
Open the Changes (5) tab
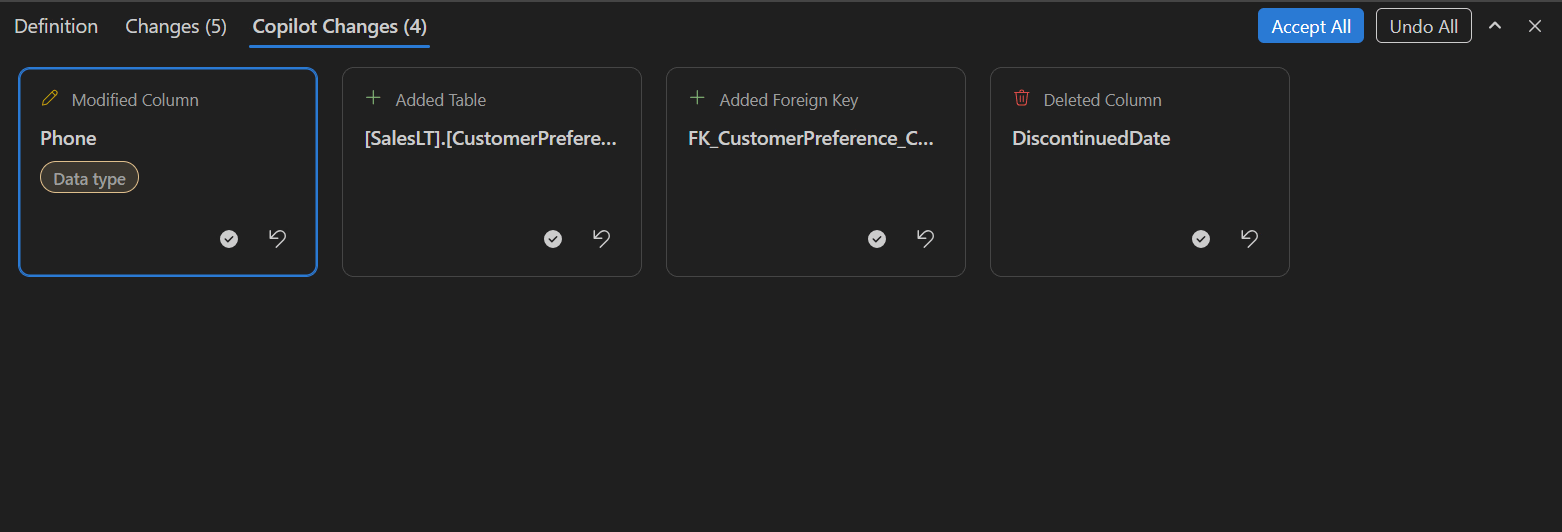tap(176, 27)
